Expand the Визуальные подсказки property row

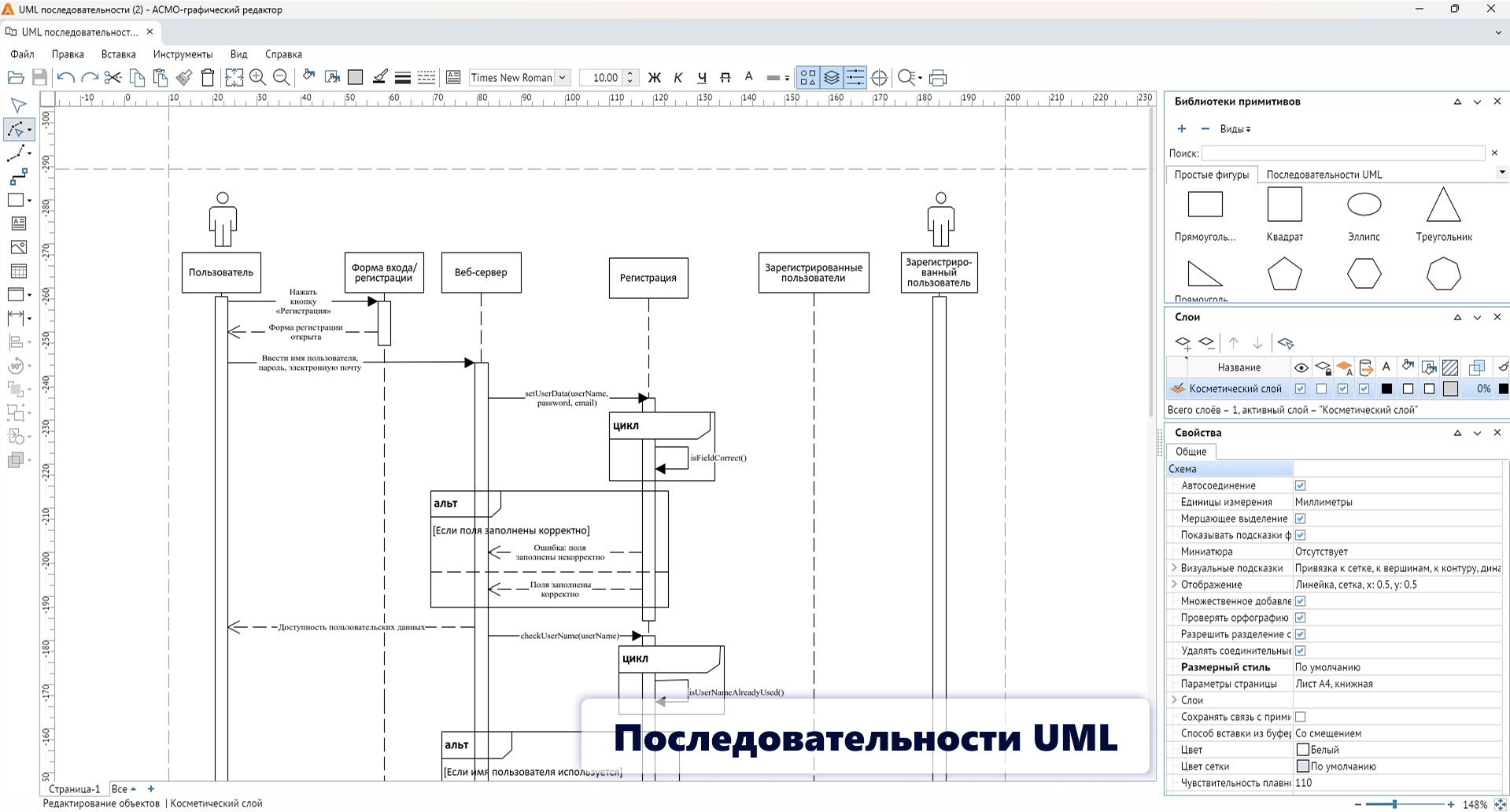[x=1174, y=568]
